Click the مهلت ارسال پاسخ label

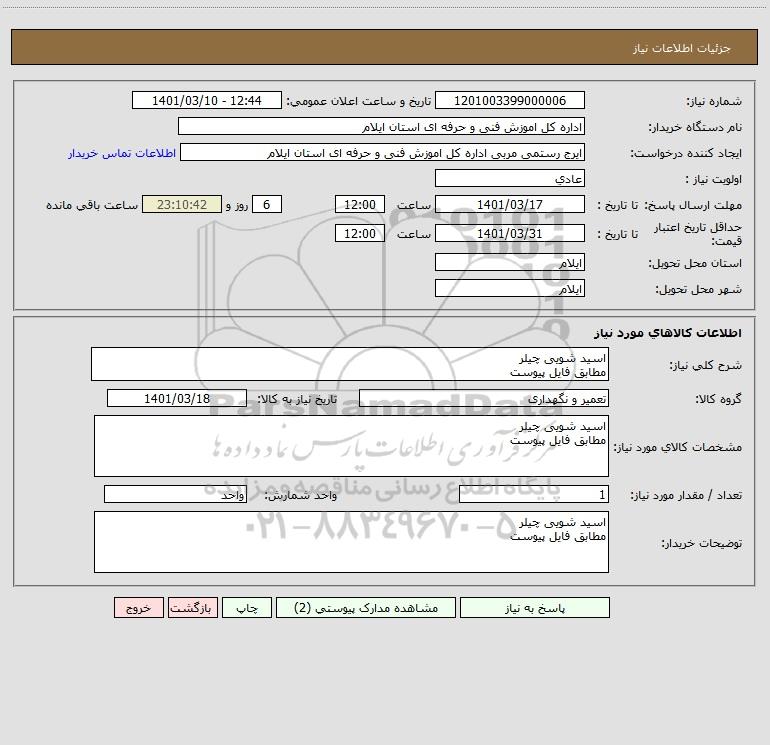coord(693,205)
